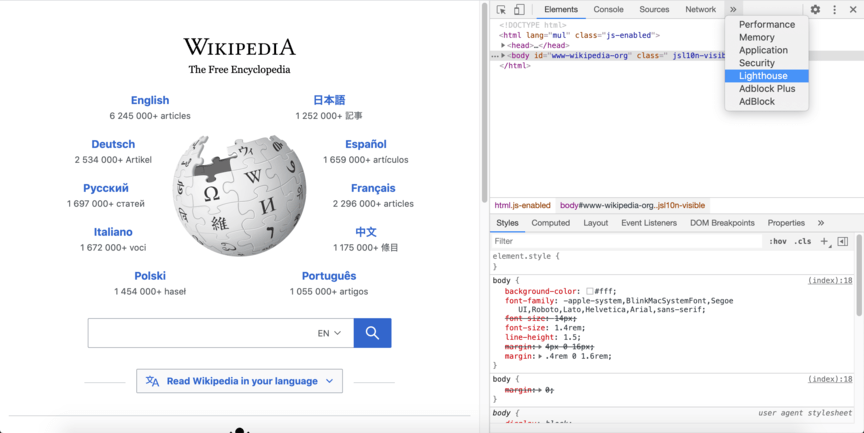Switch to the Elements tab

click(561, 9)
